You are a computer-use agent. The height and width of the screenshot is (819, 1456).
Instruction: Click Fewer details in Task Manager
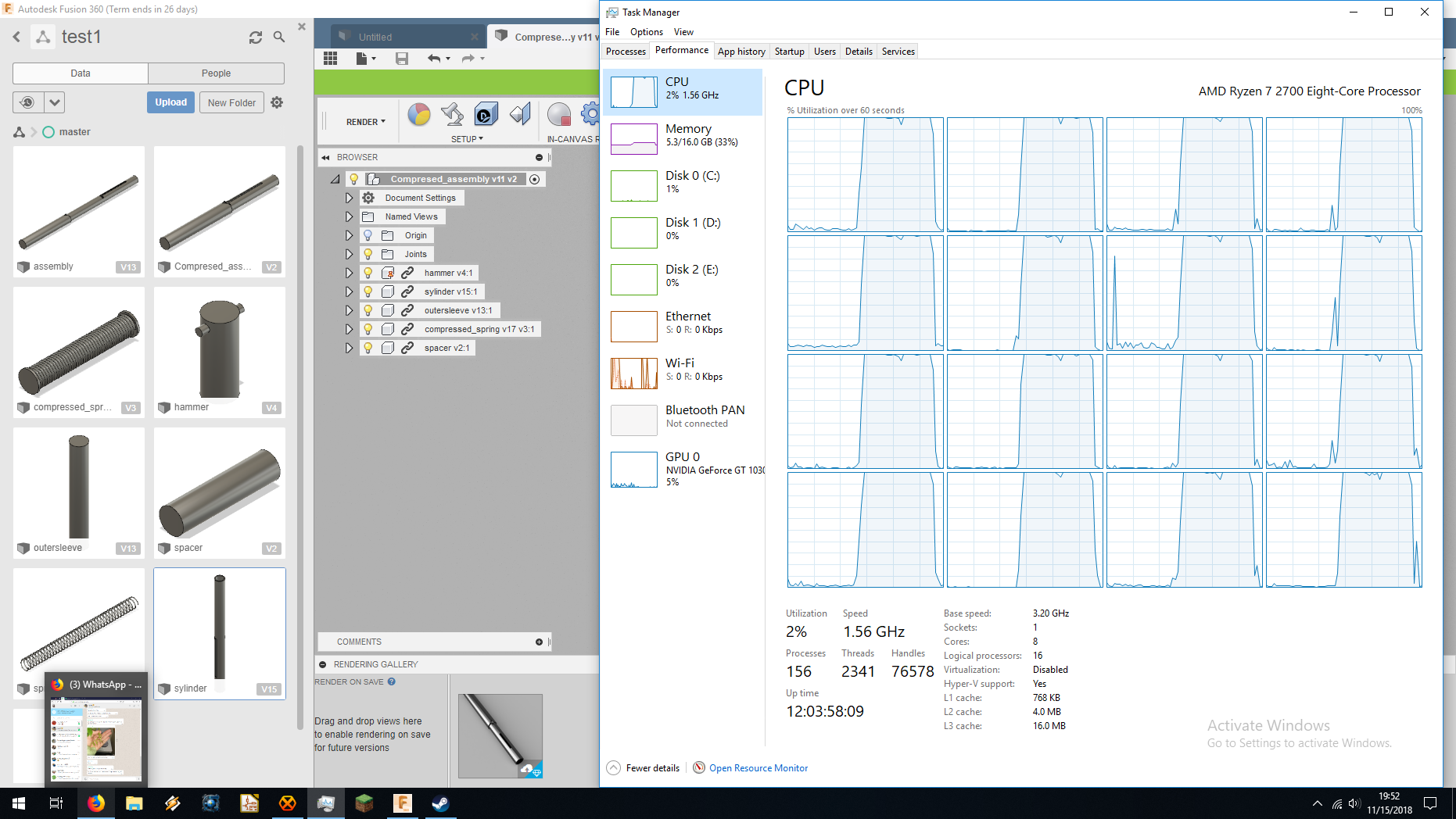tap(644, 768)
